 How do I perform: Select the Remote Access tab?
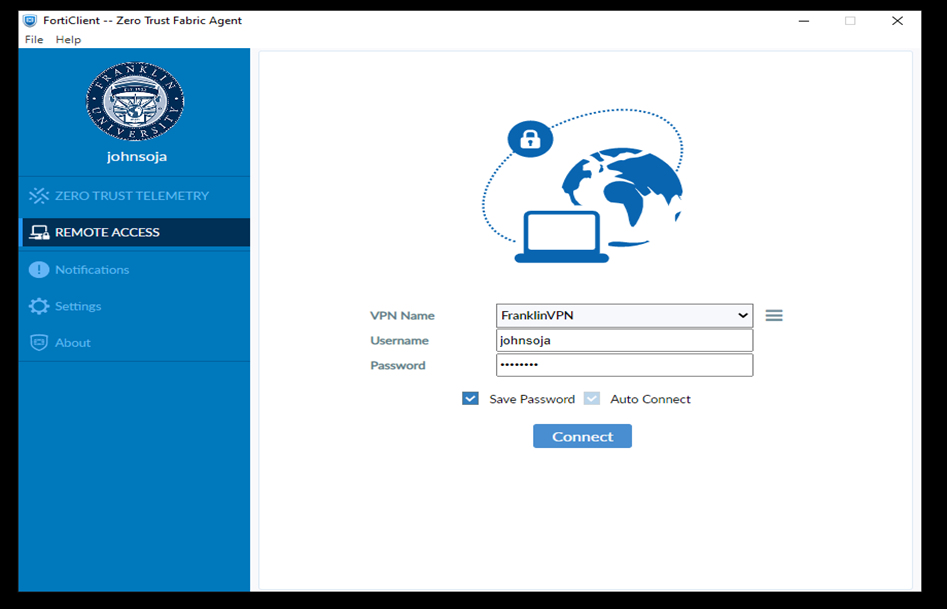(x=134, y=233)
